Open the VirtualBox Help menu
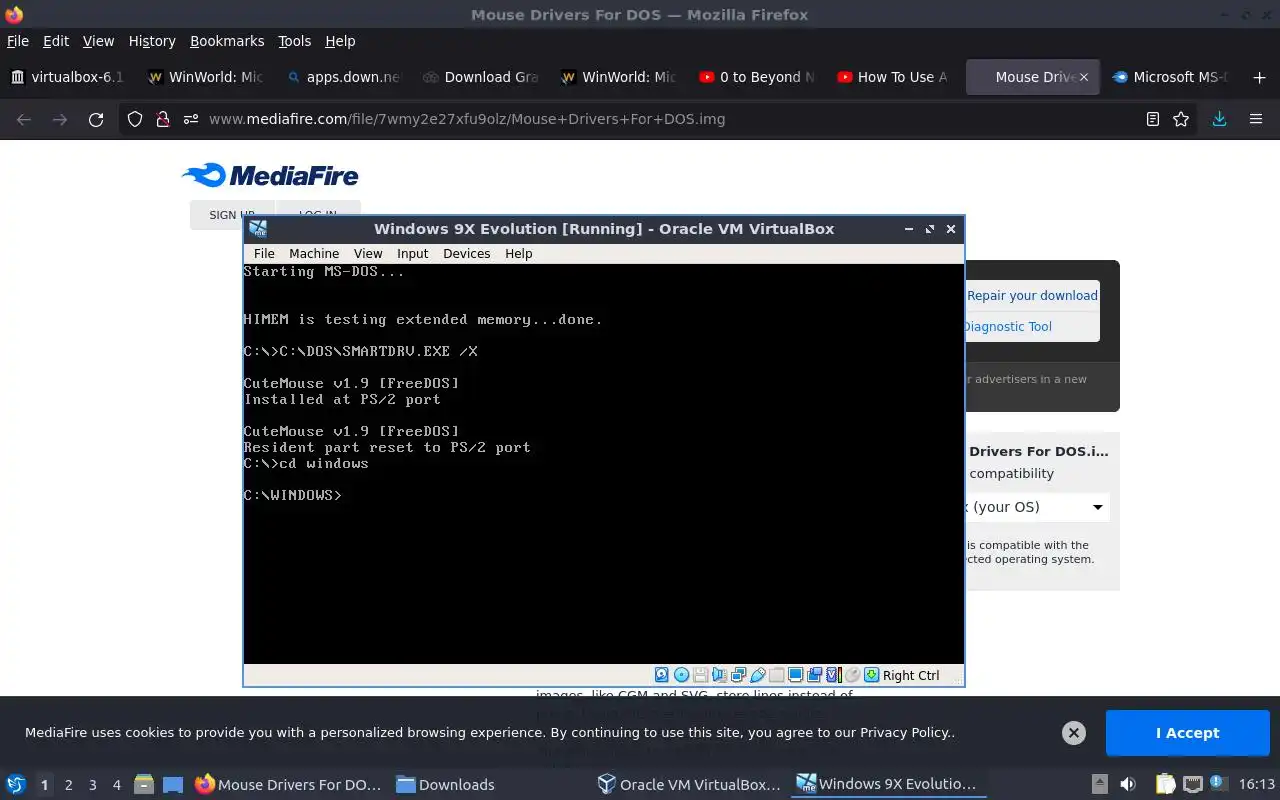This screenshot has width=1280, height=800. click(519, 253)
